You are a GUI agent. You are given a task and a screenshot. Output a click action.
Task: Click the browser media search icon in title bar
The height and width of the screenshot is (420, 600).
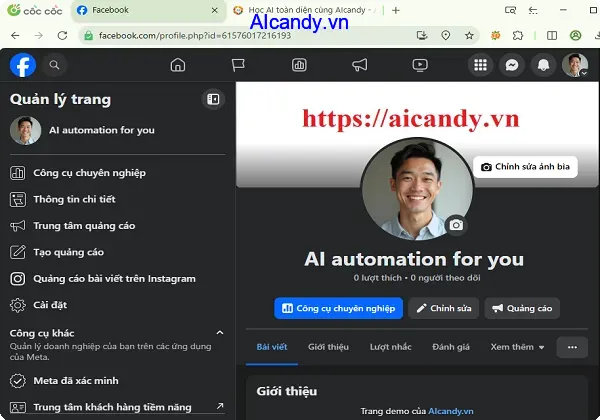click(x=510, y=10)
